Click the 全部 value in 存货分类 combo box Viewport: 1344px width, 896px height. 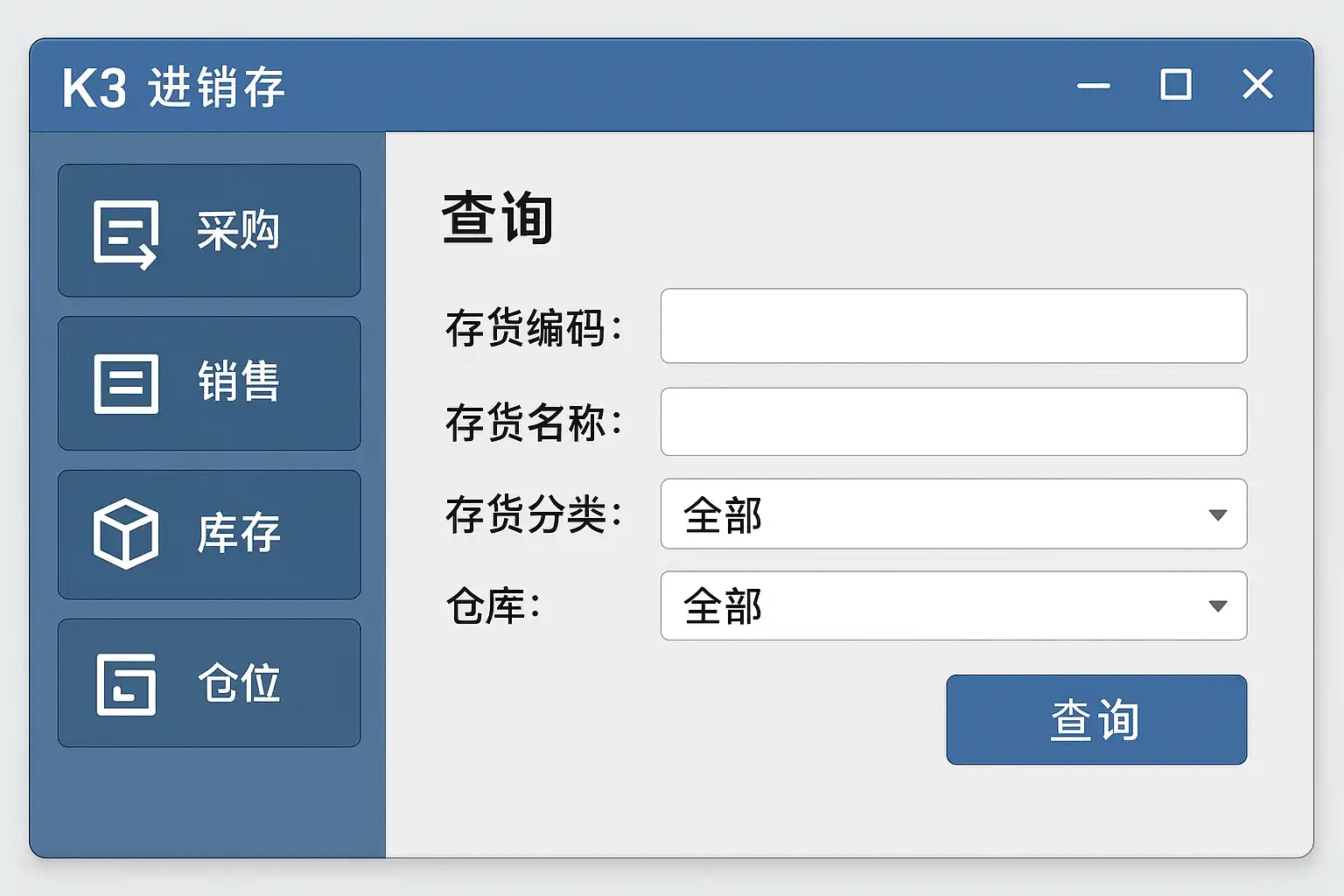point(723,515)
